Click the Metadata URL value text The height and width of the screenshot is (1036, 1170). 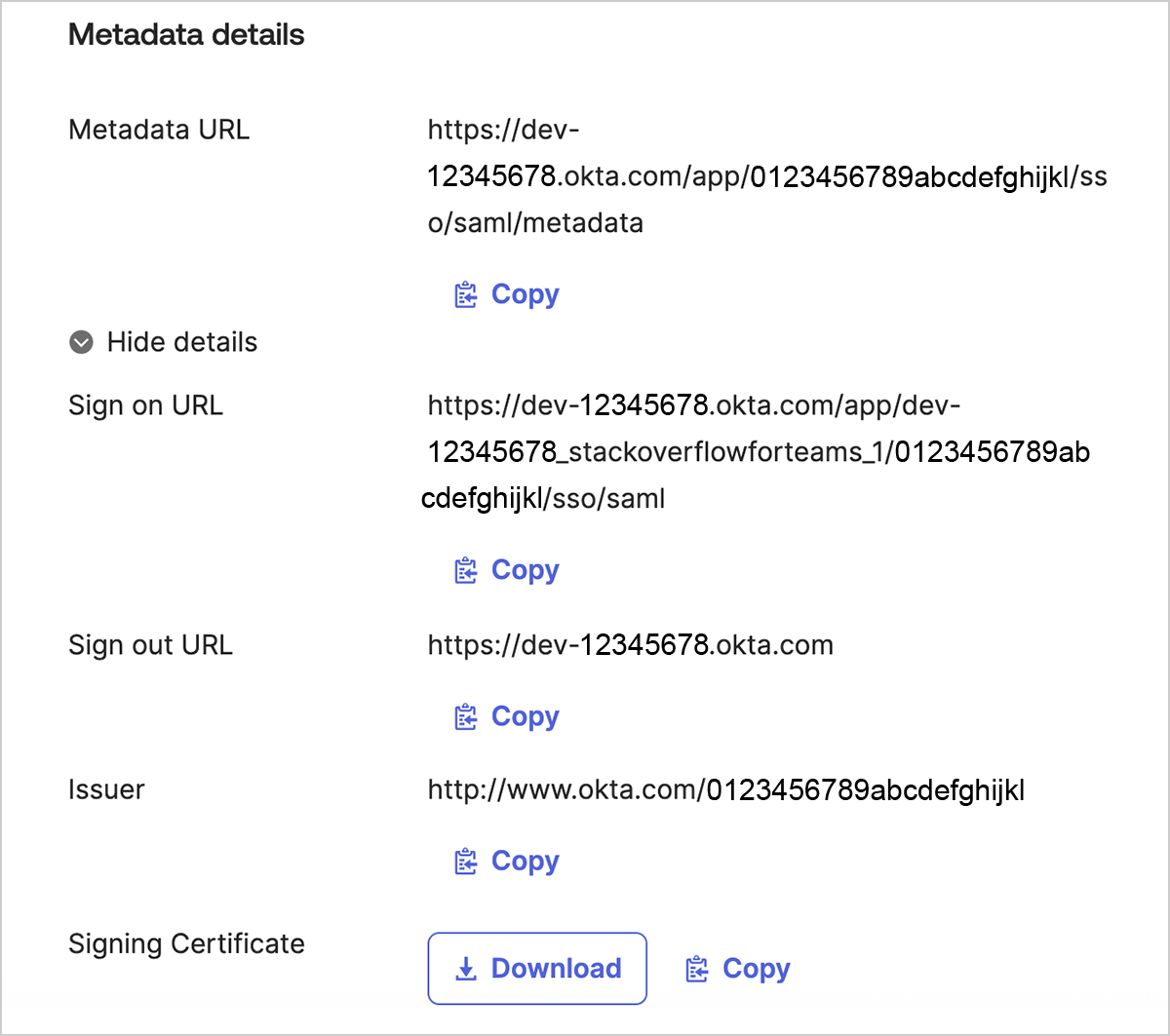pos(766,177)
